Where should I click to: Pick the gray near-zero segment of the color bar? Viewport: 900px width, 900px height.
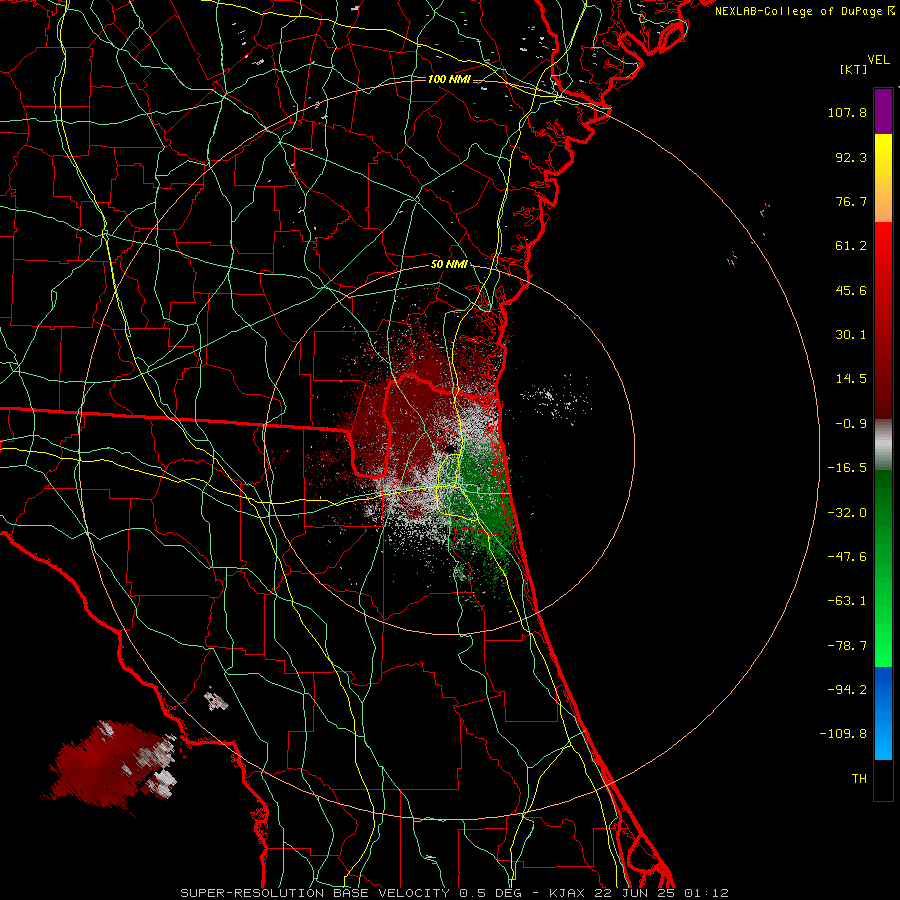click(x=883, y=445)
